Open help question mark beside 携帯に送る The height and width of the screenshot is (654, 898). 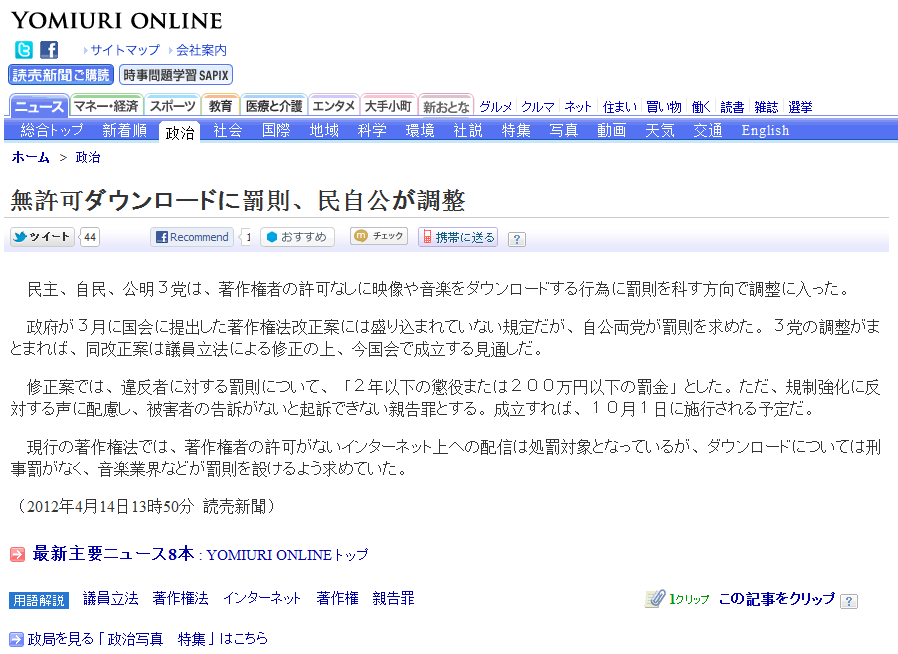click(517, 239)
